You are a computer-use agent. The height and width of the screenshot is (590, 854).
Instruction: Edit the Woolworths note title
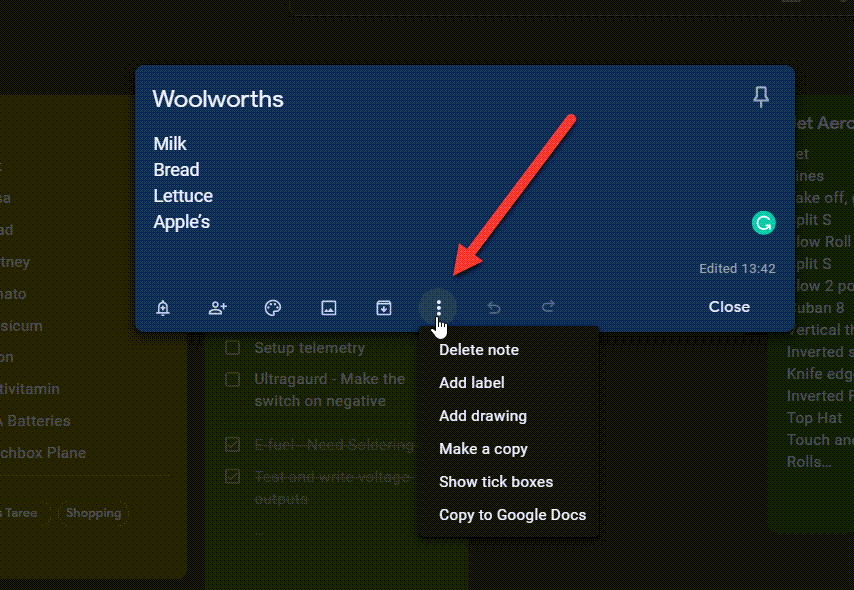[218, 99]
